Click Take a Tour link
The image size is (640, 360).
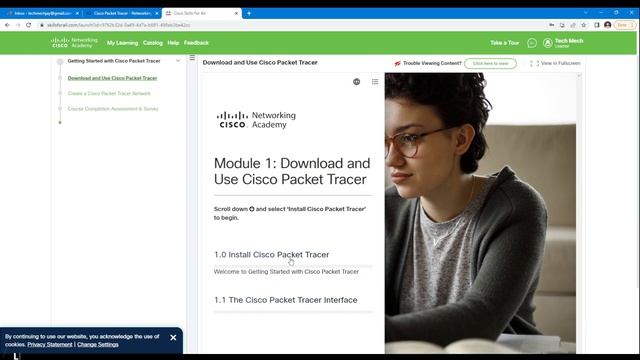(x=504, y=42)
